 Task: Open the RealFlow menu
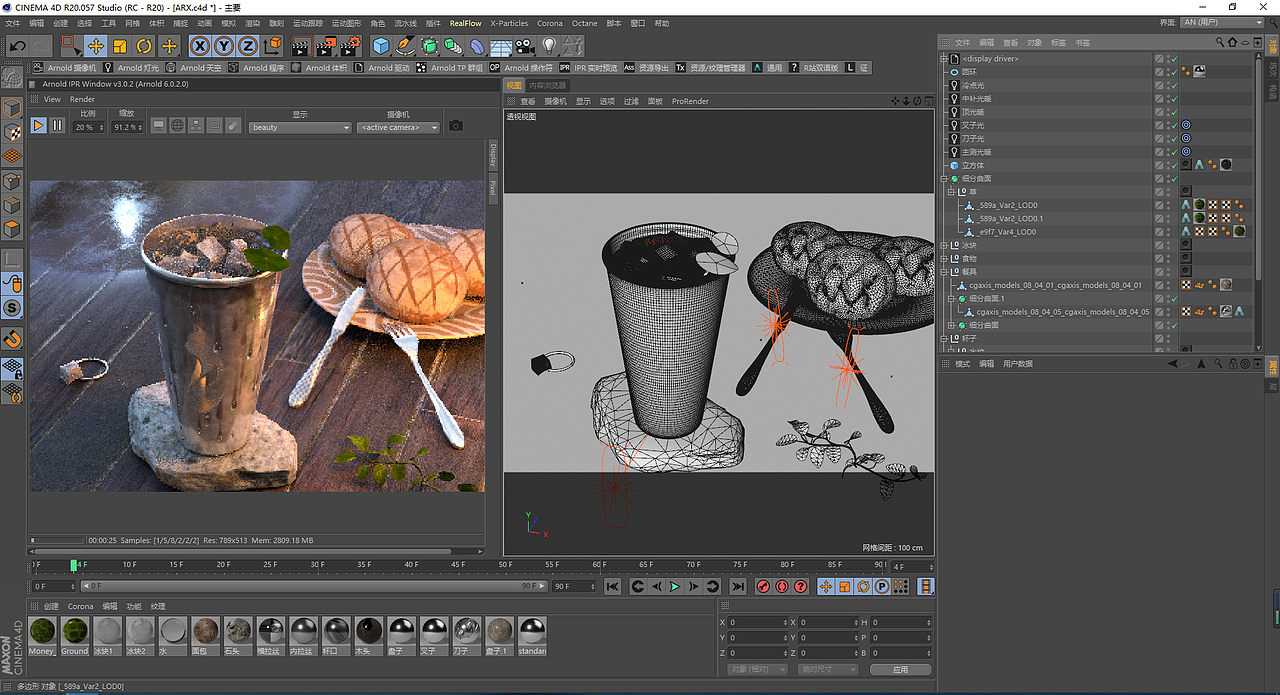pyautogui.click(x=465, y=23)
